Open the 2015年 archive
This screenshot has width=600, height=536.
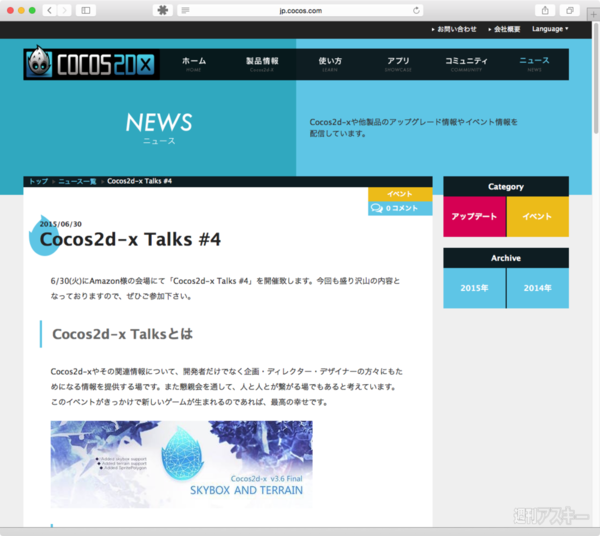click(474, 288)
